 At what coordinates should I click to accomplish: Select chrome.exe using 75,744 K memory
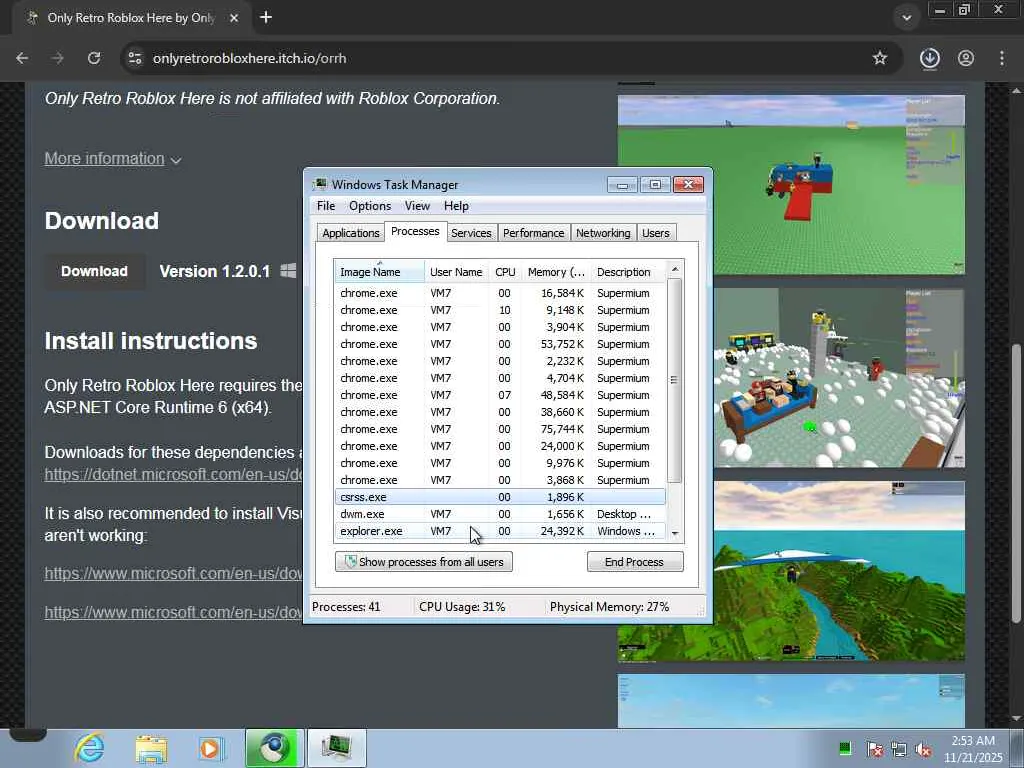[500, 429]
